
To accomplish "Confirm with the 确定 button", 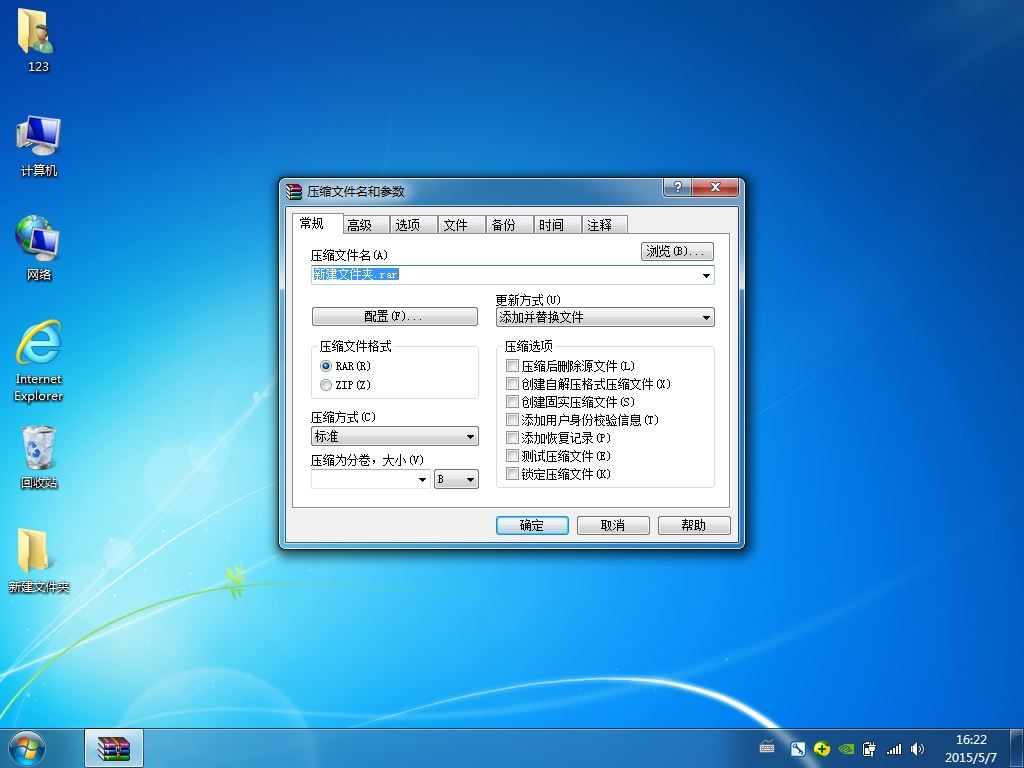I will 532,525.
